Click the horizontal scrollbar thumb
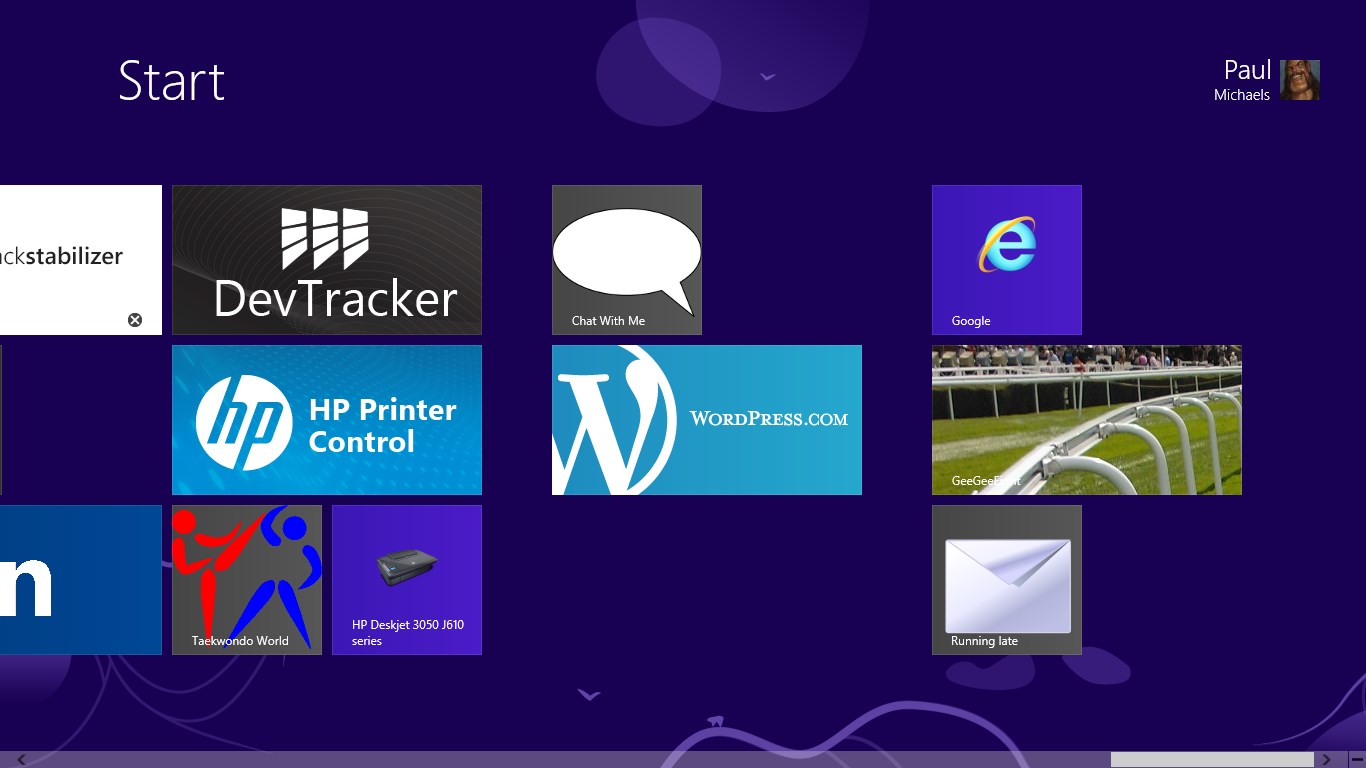This screenshot has width=1366, height=768. click(x=1211, y=760)
